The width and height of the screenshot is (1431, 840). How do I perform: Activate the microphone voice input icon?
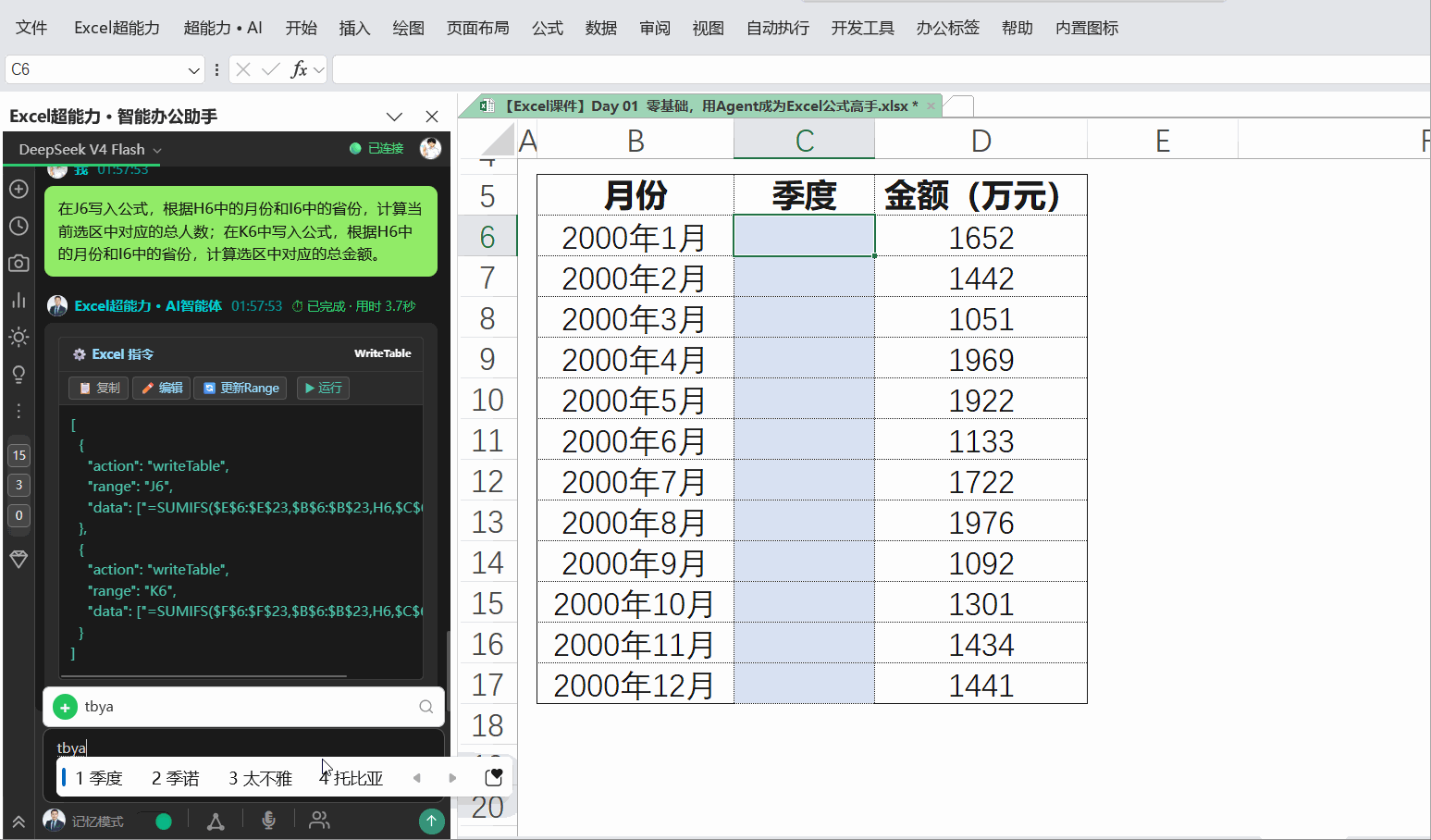pos(268,821)
